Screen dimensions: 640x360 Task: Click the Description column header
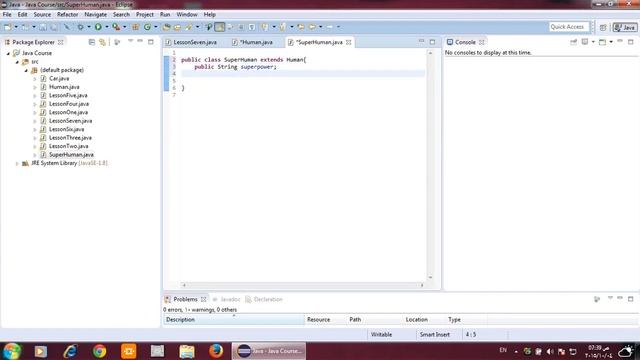pos(234,320)
